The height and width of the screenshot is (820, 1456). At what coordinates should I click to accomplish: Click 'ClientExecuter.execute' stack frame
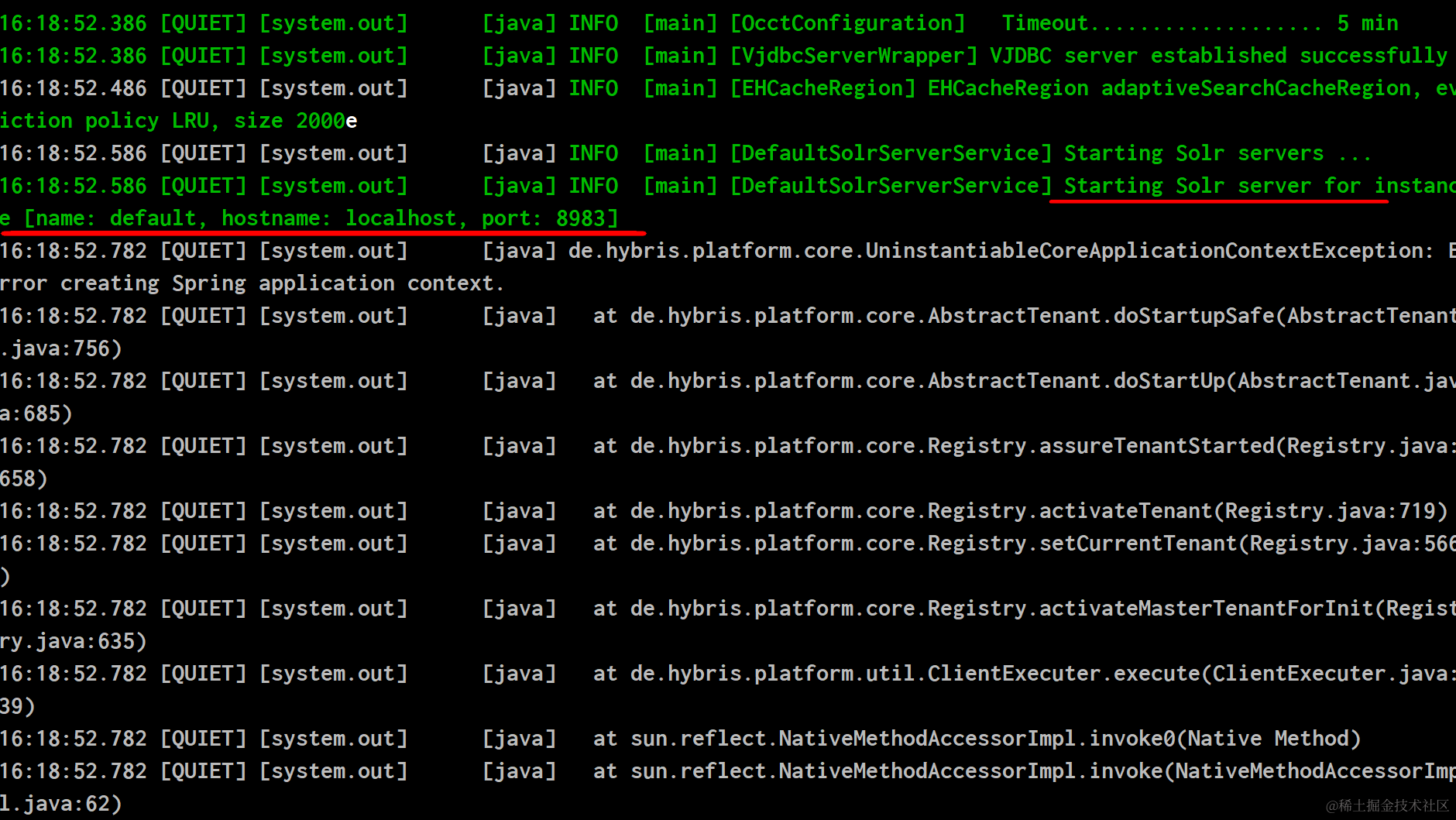pyautogui.click(x=1064, y=674)
